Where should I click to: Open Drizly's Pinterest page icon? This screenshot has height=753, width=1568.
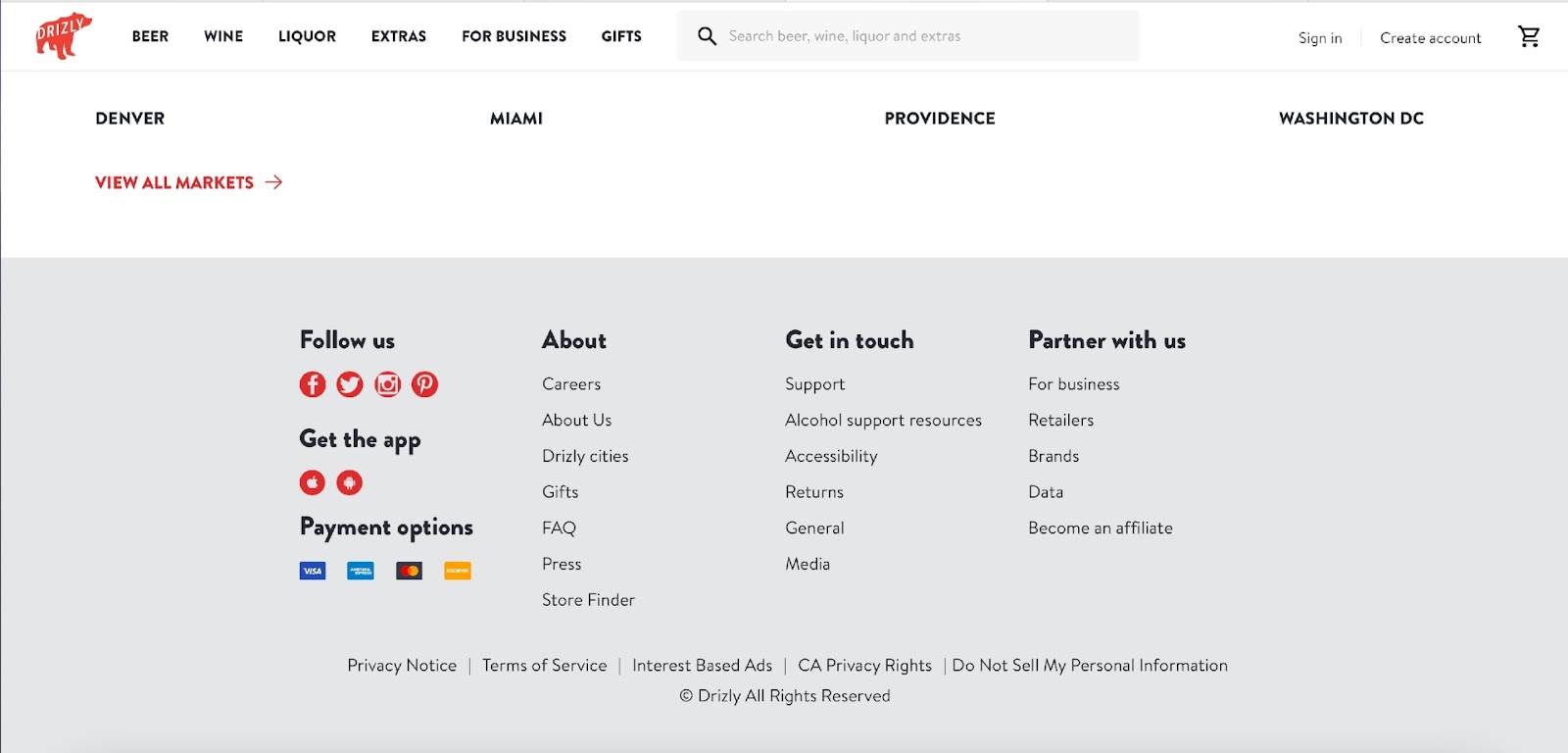pos(424,384)
